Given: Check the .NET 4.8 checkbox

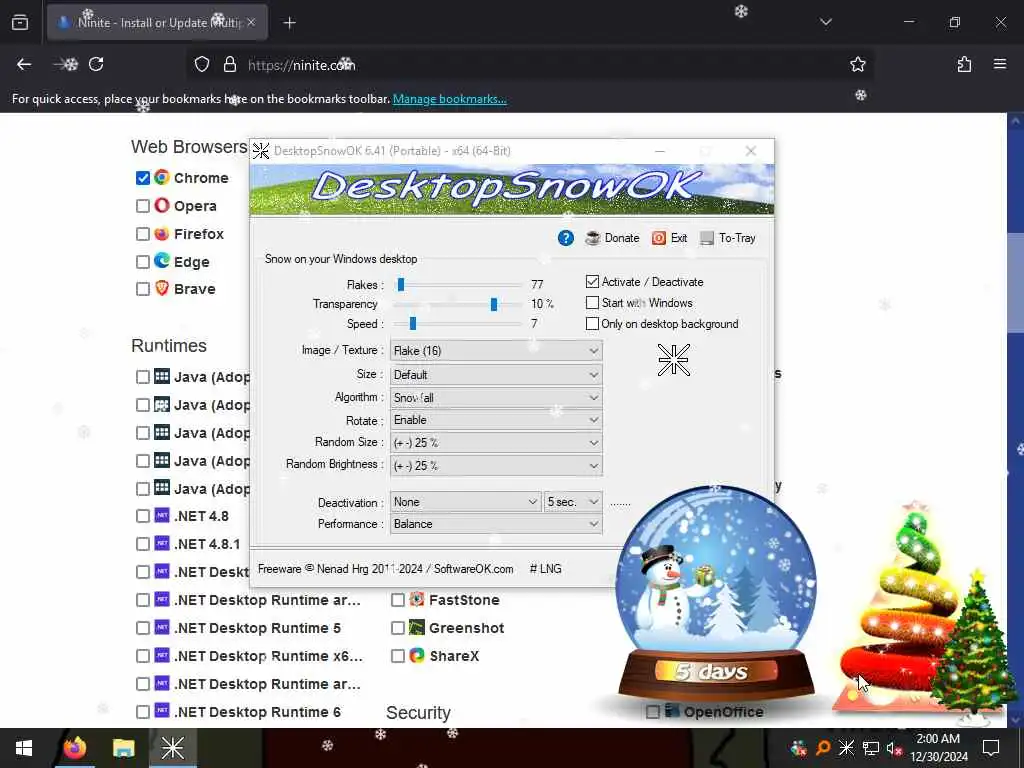Looking at the screenshot, I should point(143,516).
